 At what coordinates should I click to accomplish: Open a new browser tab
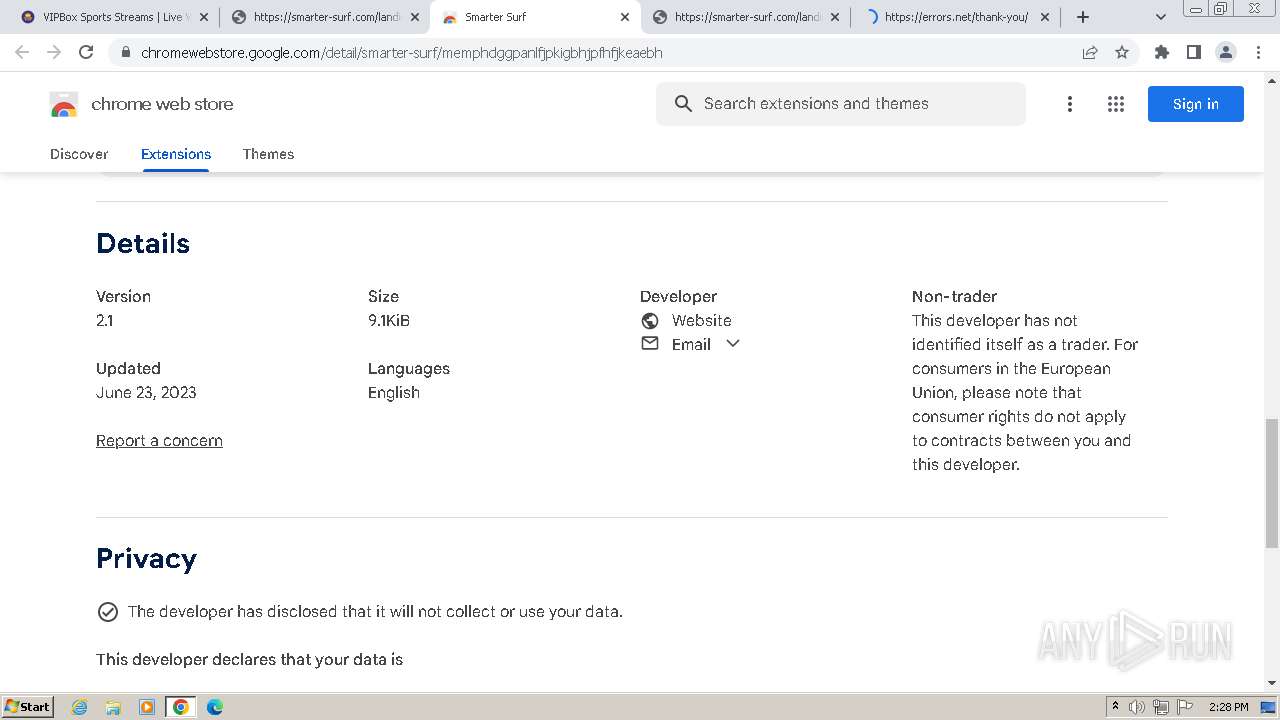point(1083,17)
